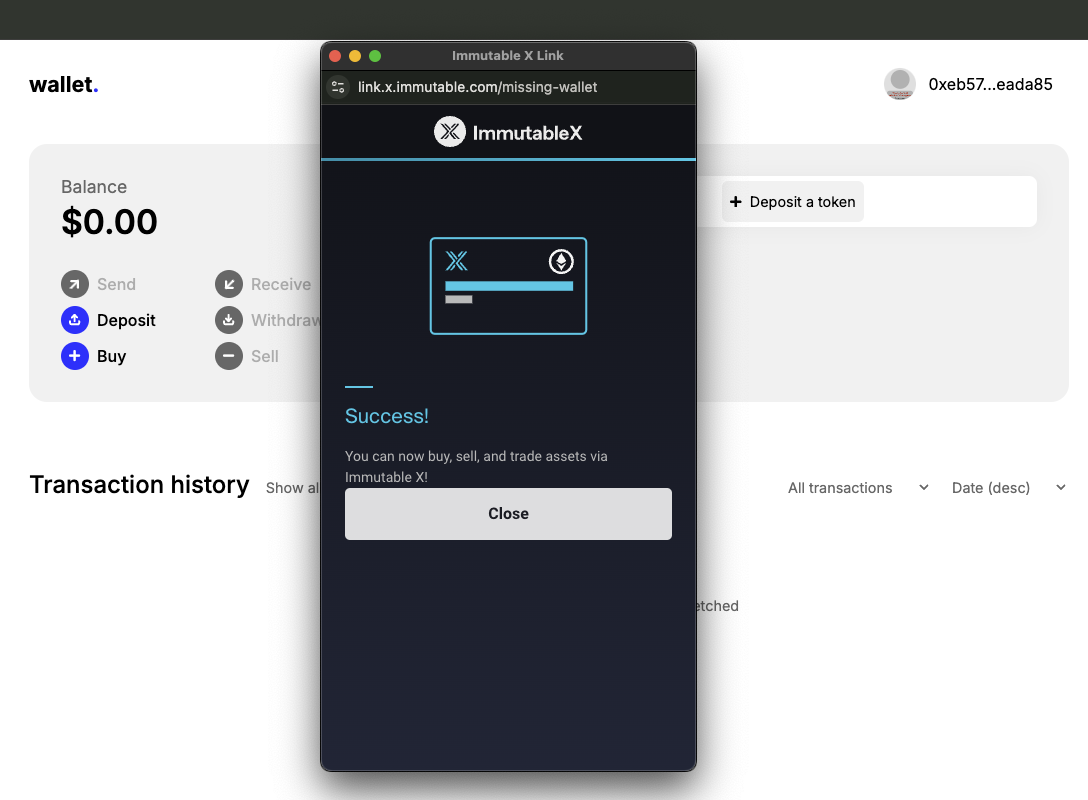Open the All transactions filter dropdown
The image size is (1088, 800).
pos(858,488)
